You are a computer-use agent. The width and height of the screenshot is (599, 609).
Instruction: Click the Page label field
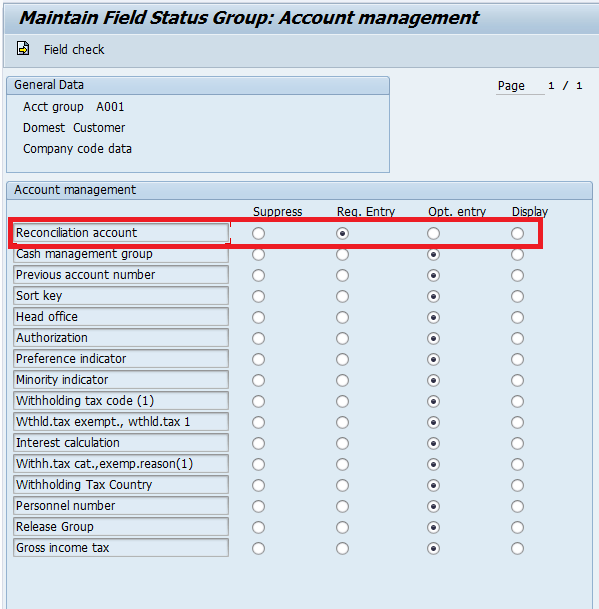[520, 86]
